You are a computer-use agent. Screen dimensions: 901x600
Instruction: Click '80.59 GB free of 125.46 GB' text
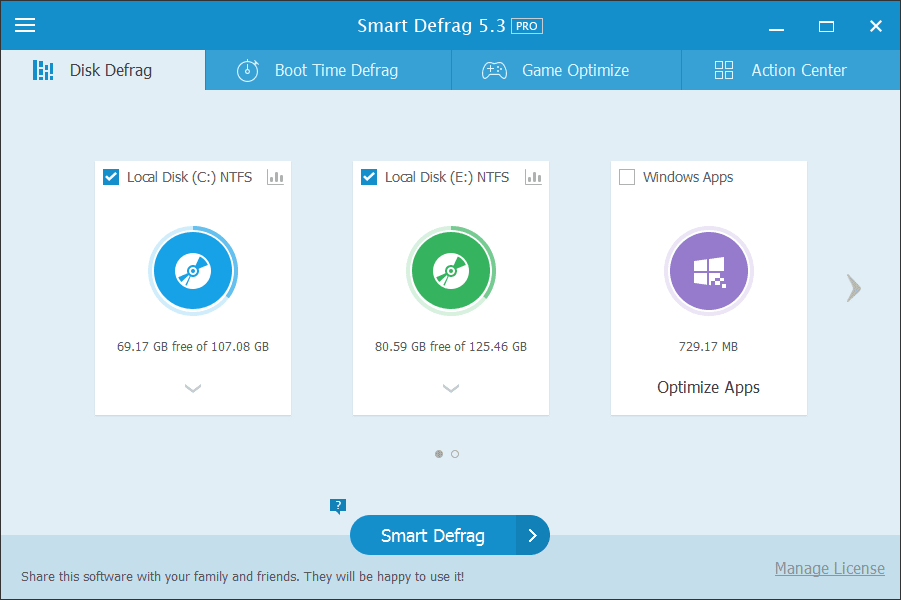coord(451,347)
